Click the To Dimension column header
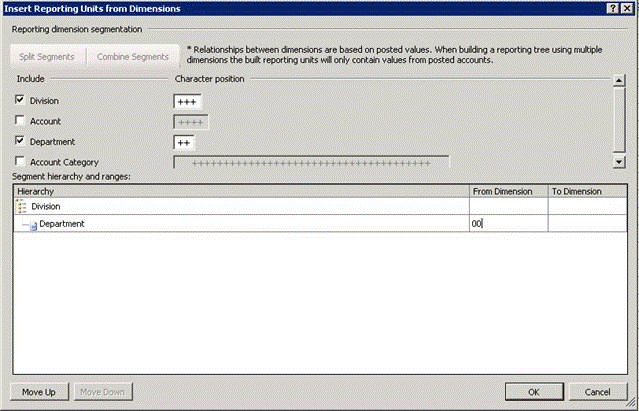 point(588,191)
